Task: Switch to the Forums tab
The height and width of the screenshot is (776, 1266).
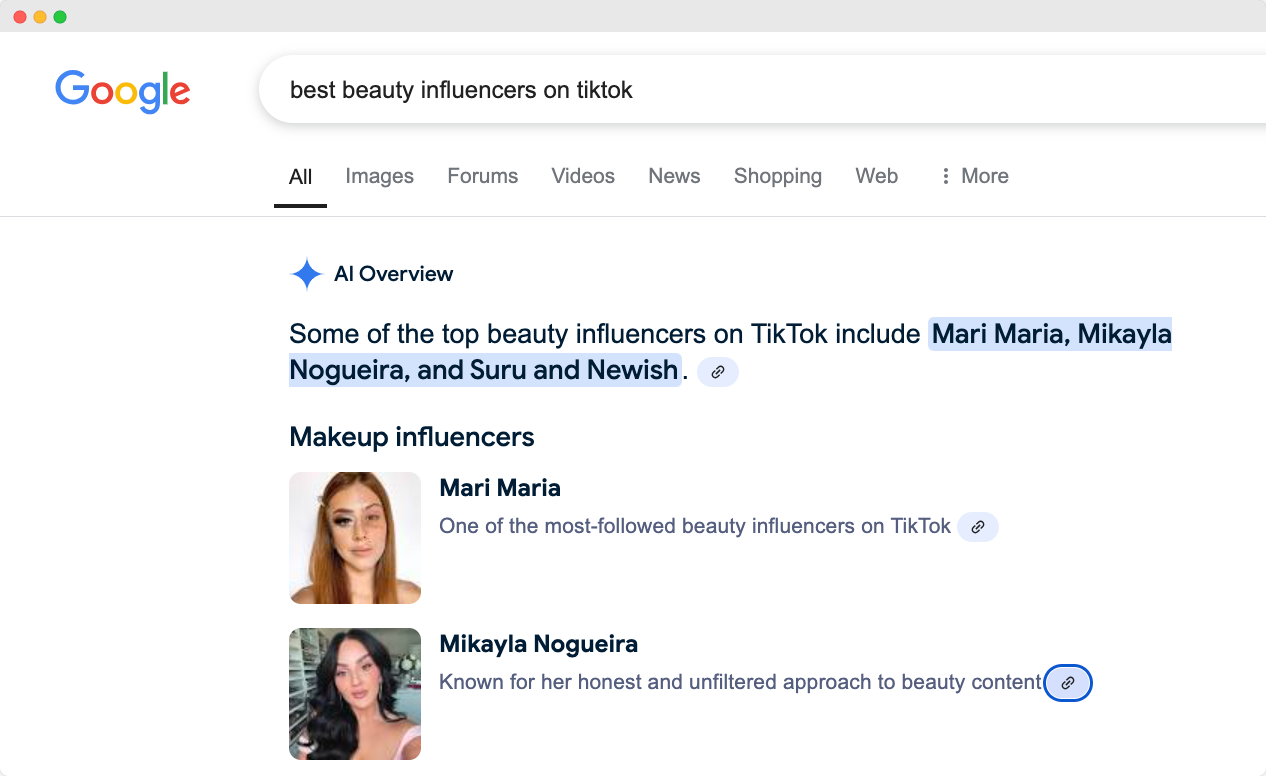Action: pyautogui.click(x=482, y=176)
